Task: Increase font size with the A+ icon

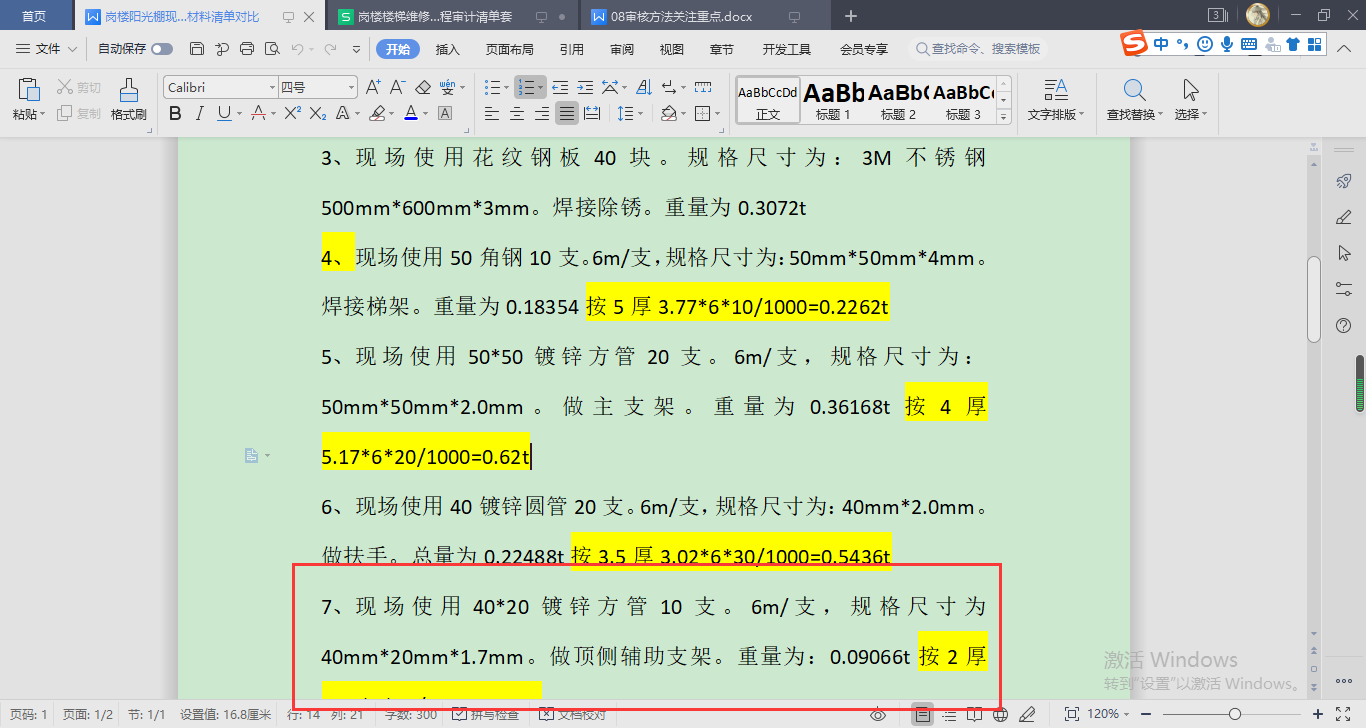Action: [x=373, y=87]
